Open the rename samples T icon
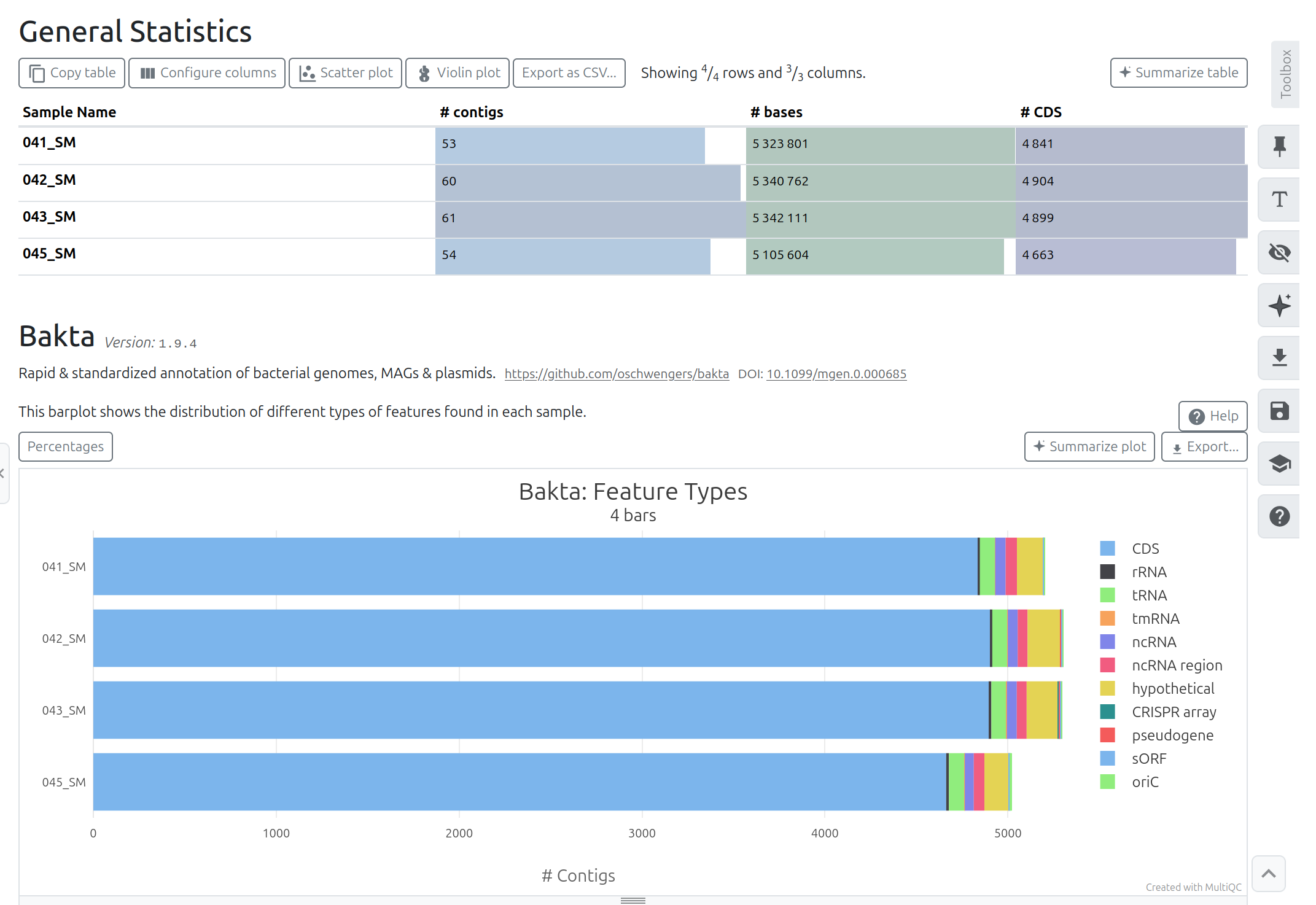1316x905 pixels. point(1279,200)
